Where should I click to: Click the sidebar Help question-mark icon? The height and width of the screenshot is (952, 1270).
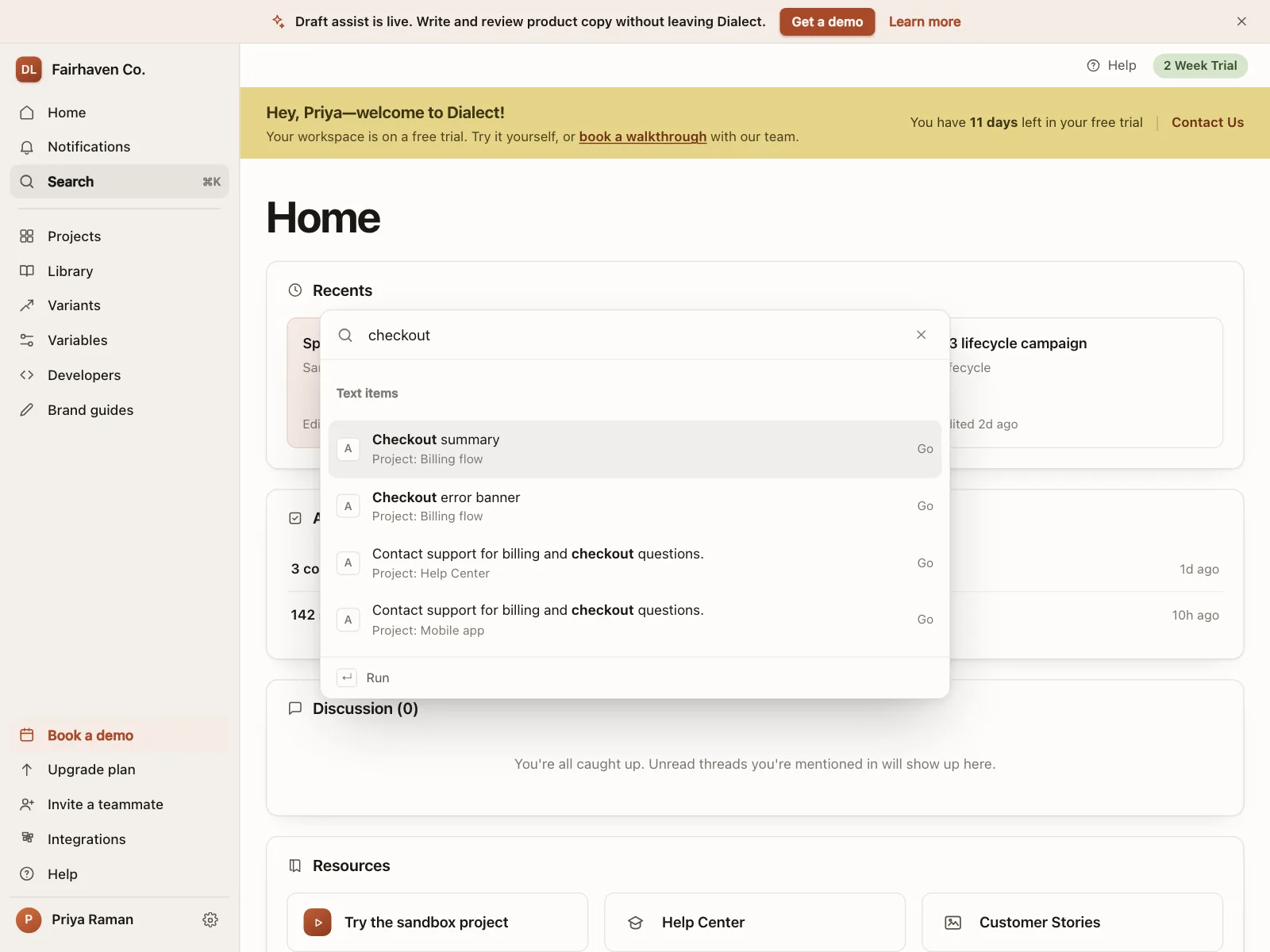[27, 874]
